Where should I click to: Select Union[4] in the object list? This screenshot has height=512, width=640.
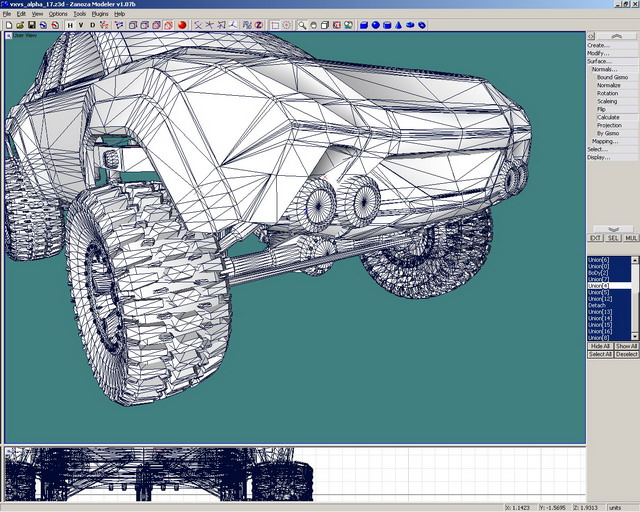(599, 285)
